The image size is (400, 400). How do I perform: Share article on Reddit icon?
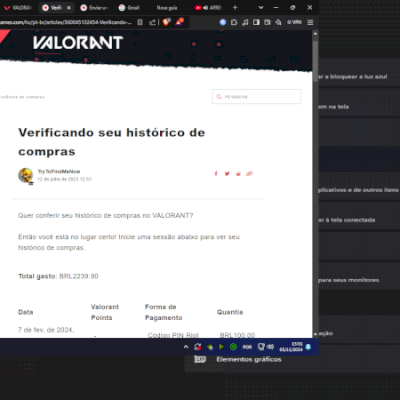point(238,174)
